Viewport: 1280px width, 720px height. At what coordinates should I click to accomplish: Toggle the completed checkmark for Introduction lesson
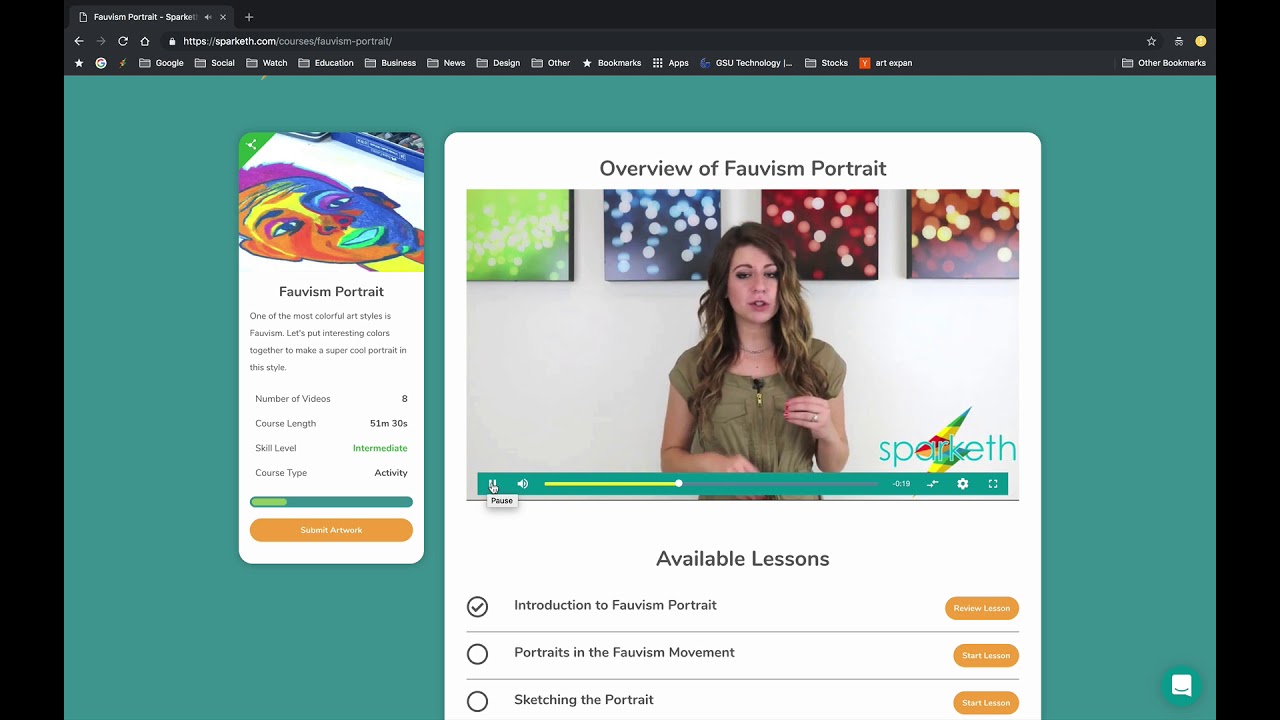[477, 606]
